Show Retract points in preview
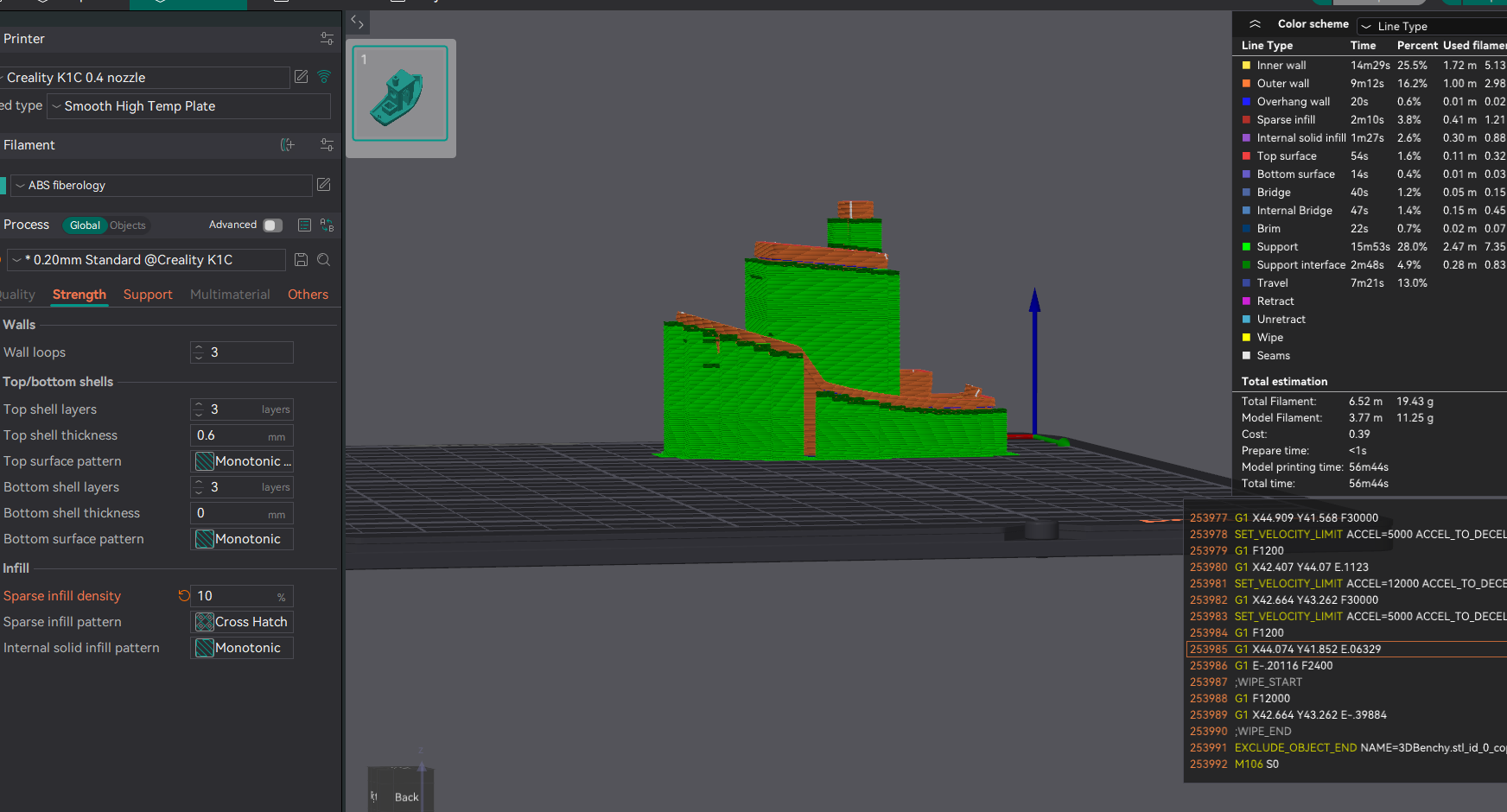1507x812 pixels. (x=1246, y=301)
